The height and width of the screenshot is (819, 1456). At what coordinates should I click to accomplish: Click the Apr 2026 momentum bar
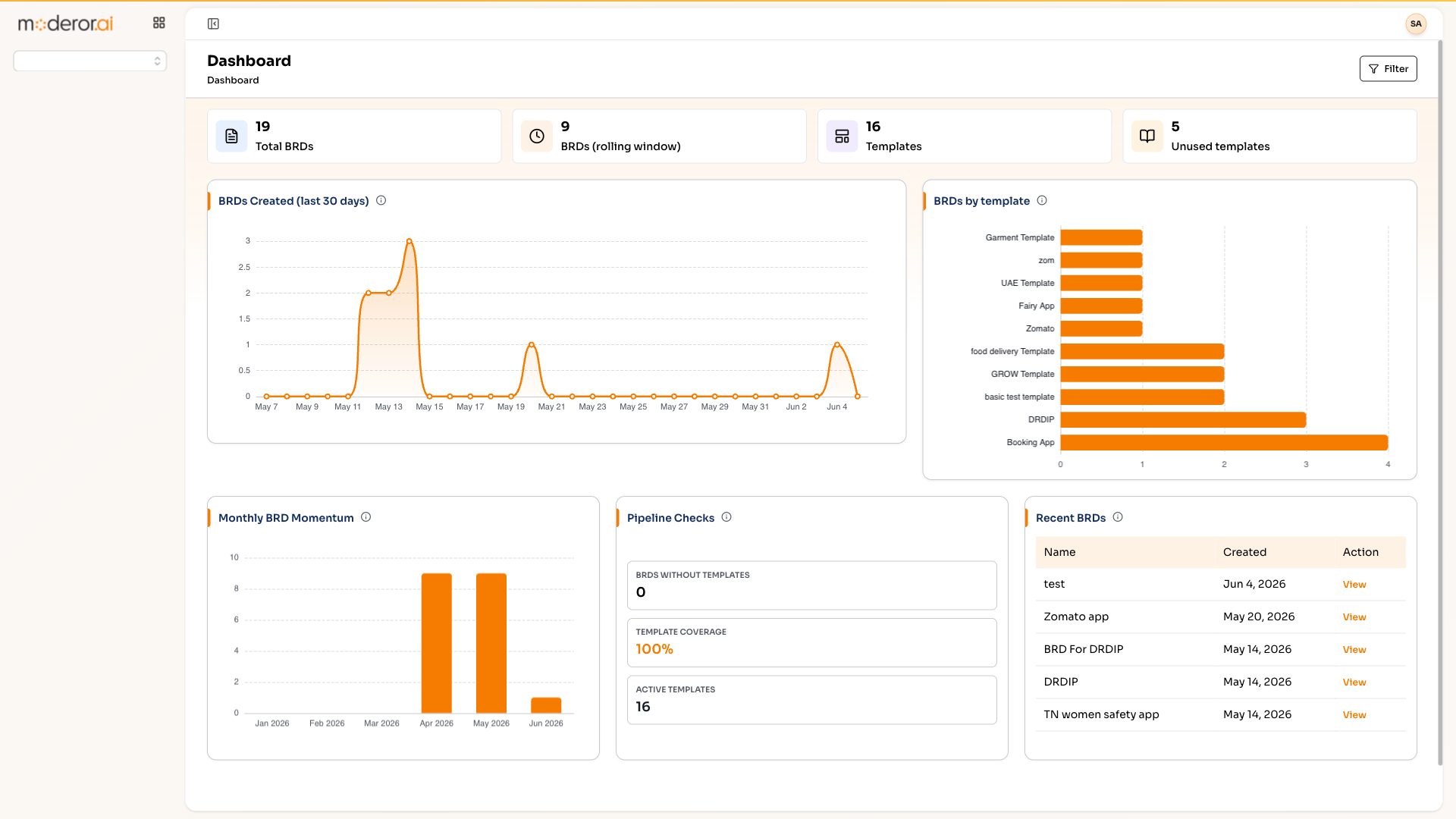[437, 643]
